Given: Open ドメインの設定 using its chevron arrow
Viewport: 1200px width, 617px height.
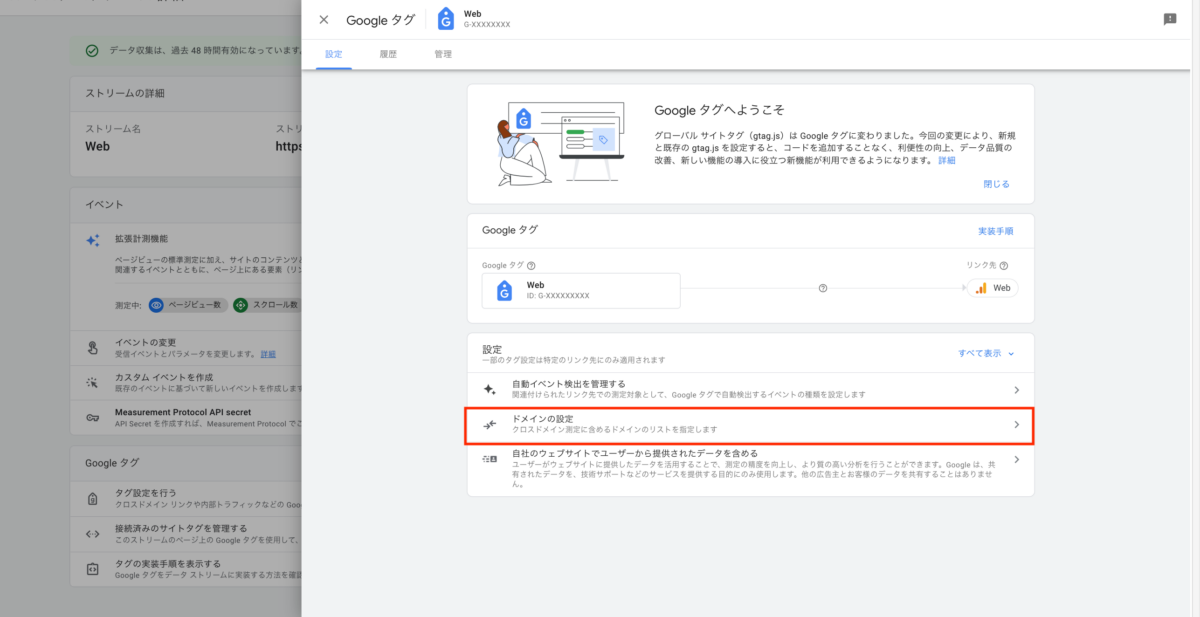Looking at the screenshot, I should click(x=1017, y=425).
